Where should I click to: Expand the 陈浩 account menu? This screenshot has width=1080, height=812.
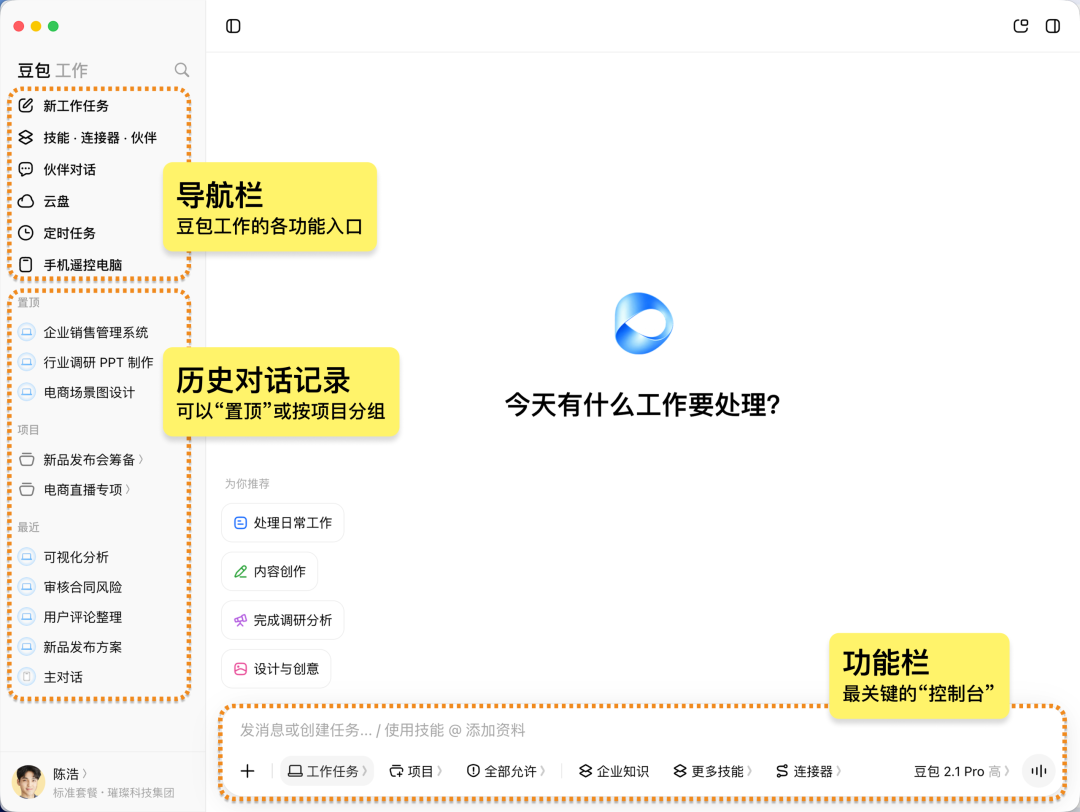pos(70,774)
